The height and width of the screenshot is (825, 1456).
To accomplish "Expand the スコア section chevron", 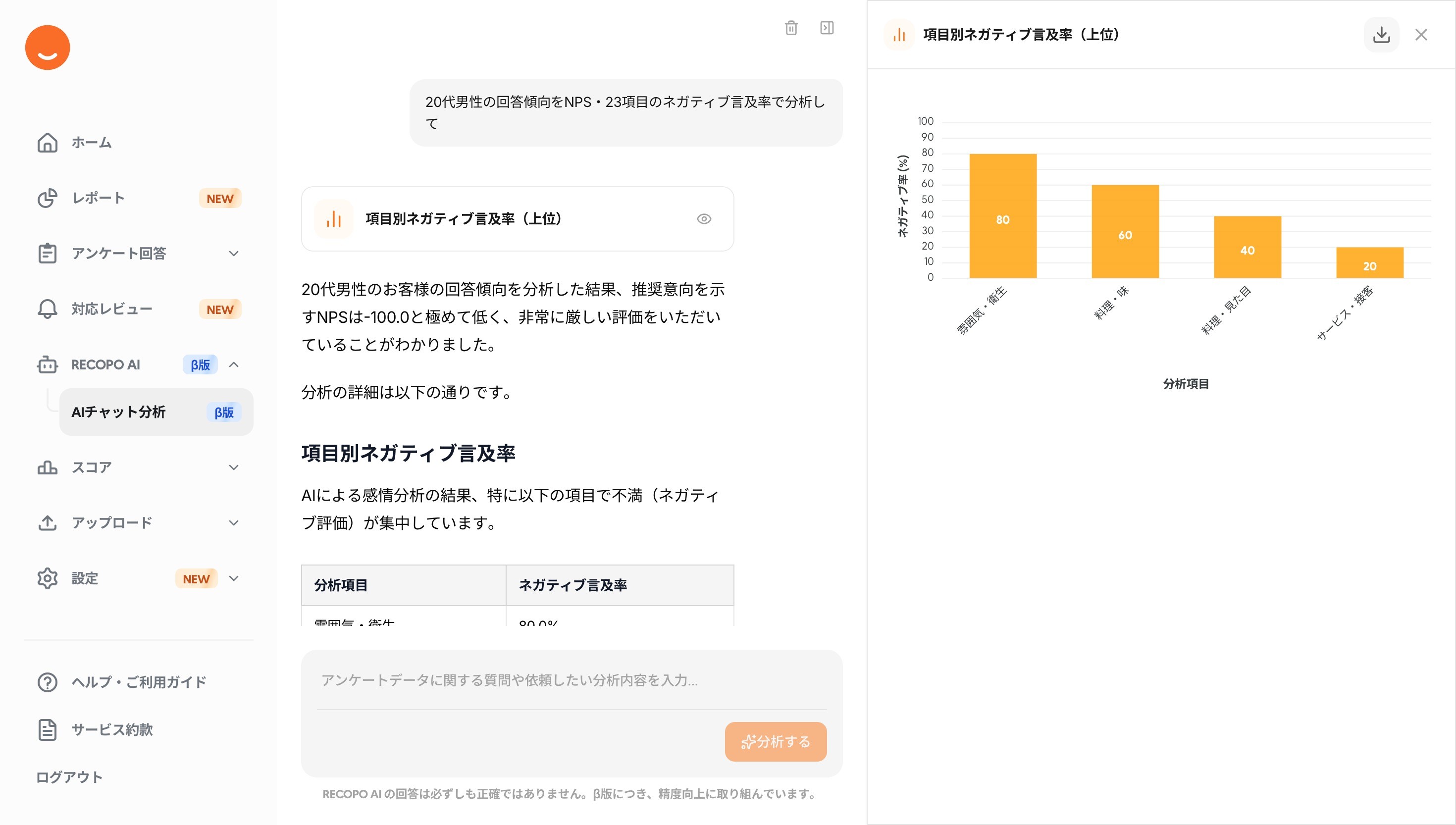I will [233, 467].
